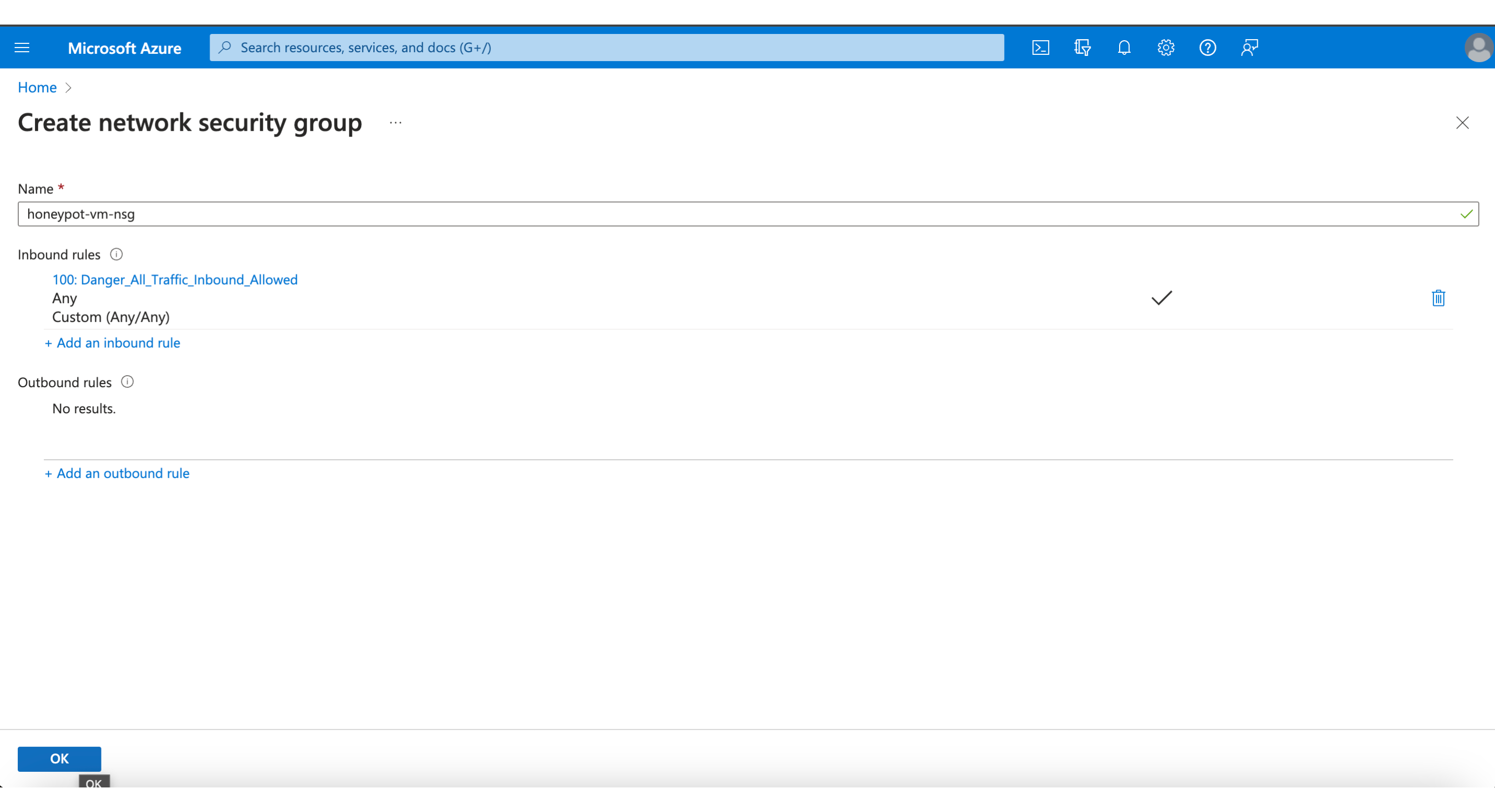
Task: Delete the Danger_All_Traffic_Inbound_Allowed rule
Action: (x=1437, y=298)
